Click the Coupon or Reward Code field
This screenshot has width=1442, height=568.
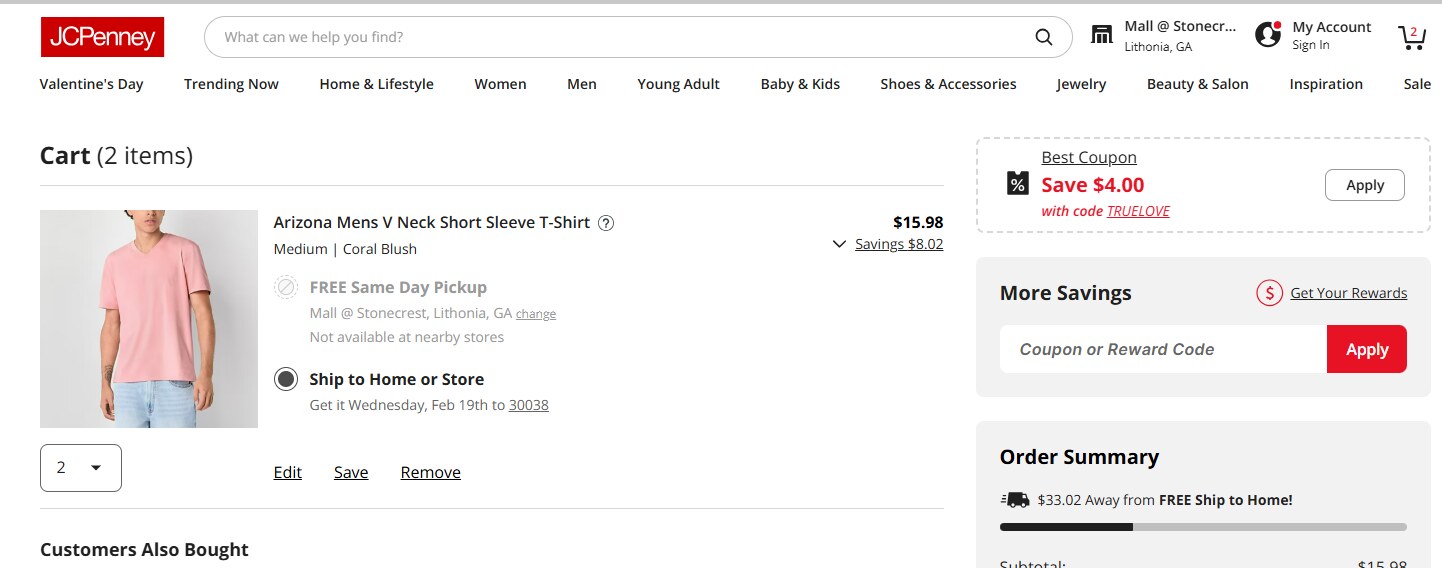coord(1162,349)
